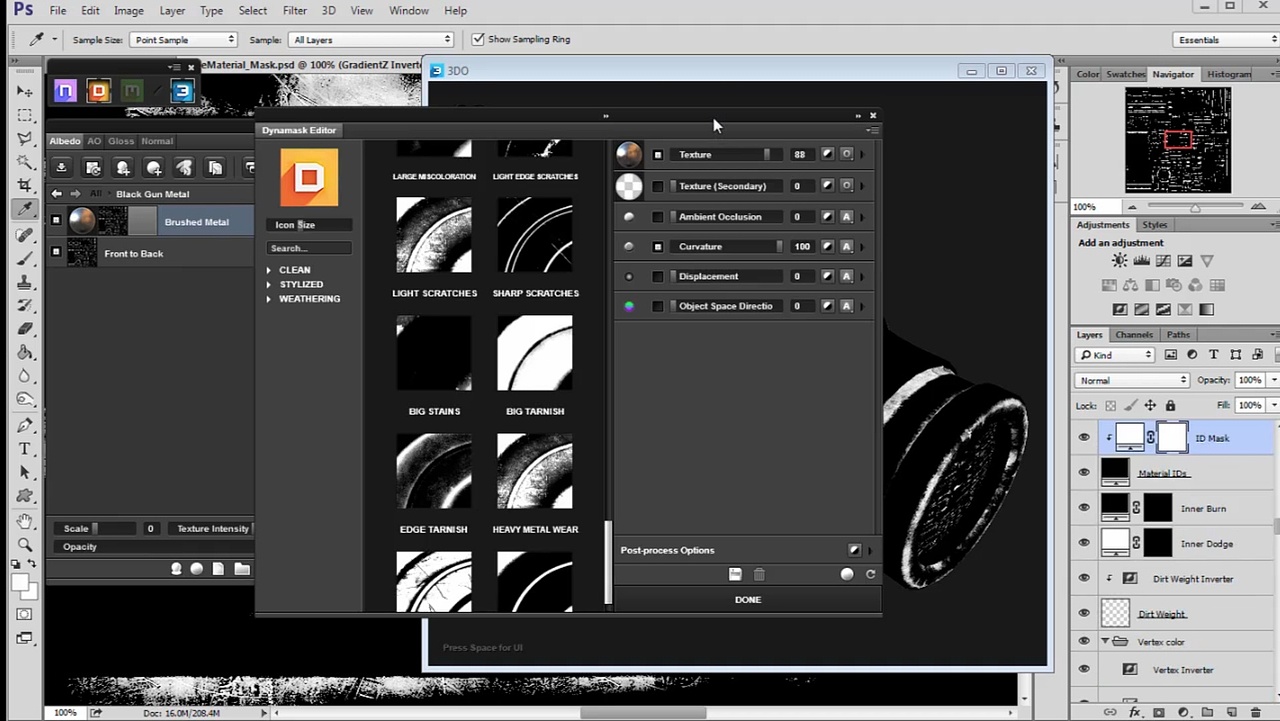Hide the Inner Burn layer
Screen dimensions: 1280x721
pos(1084,508)
